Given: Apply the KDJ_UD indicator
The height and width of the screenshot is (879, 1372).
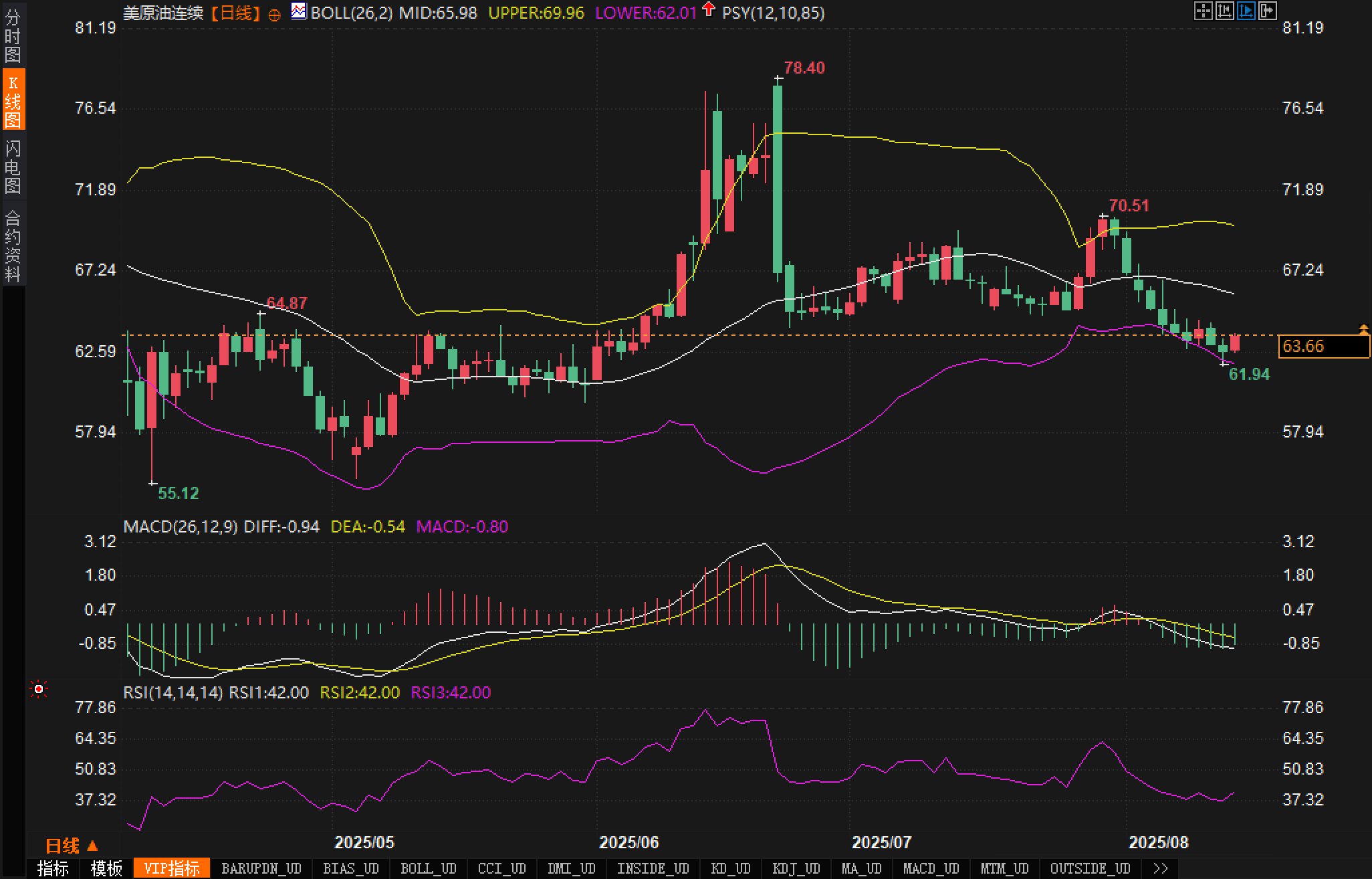Looking at the screenshot, I should [796, 868].
